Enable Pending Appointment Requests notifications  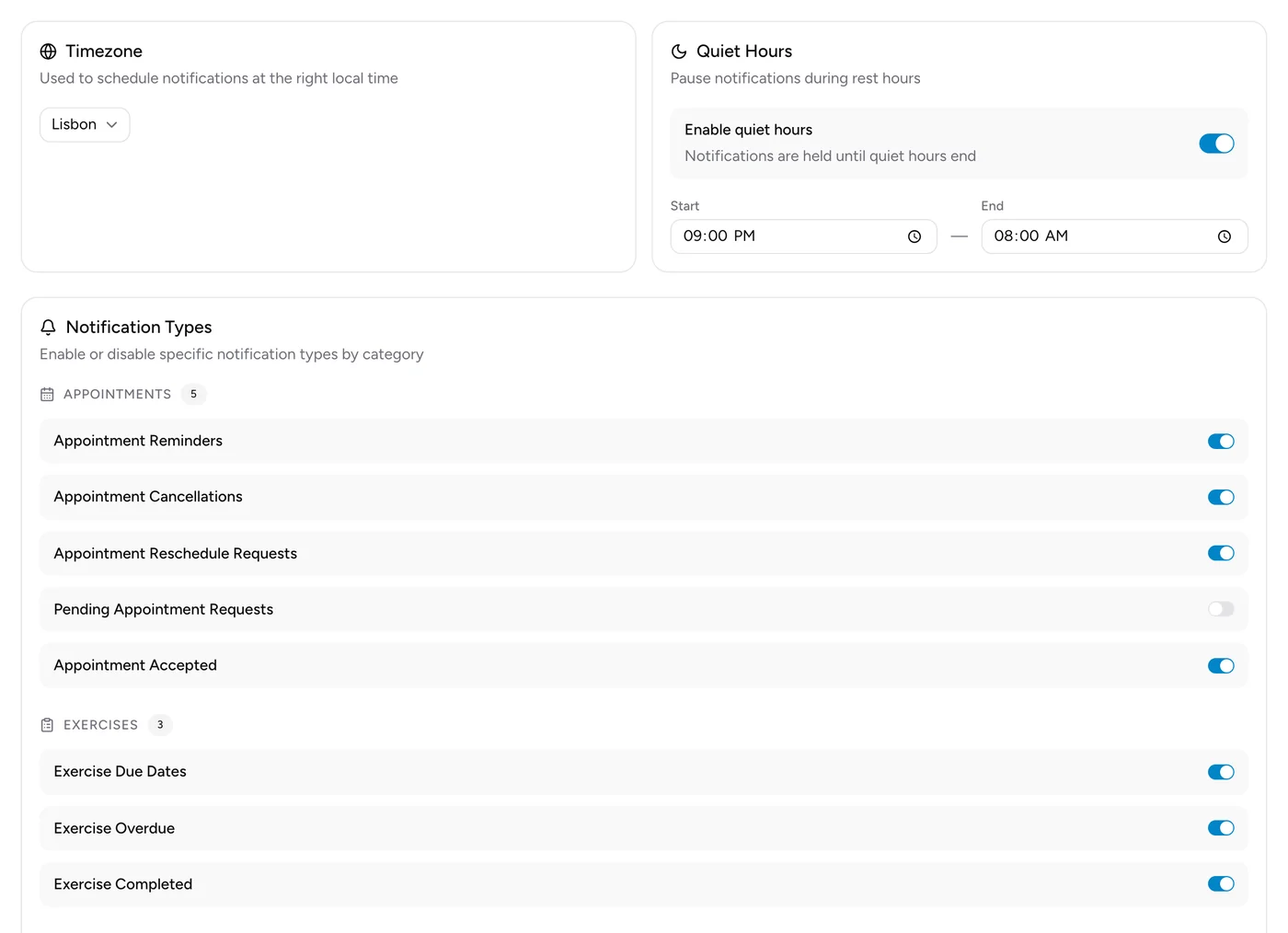[x=1221, y=609]
